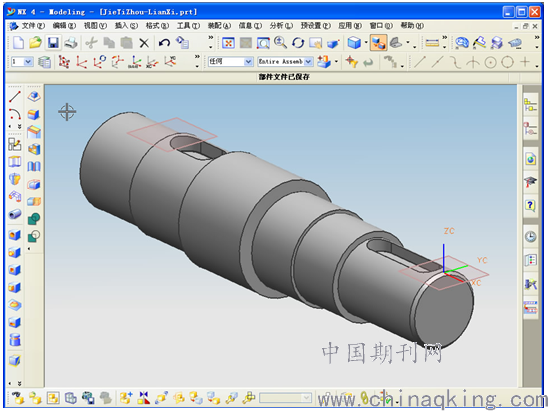548x411 pixels.
Task: Open Internet Explorer tab in resource bar
Action: click(x=530, y=159)
